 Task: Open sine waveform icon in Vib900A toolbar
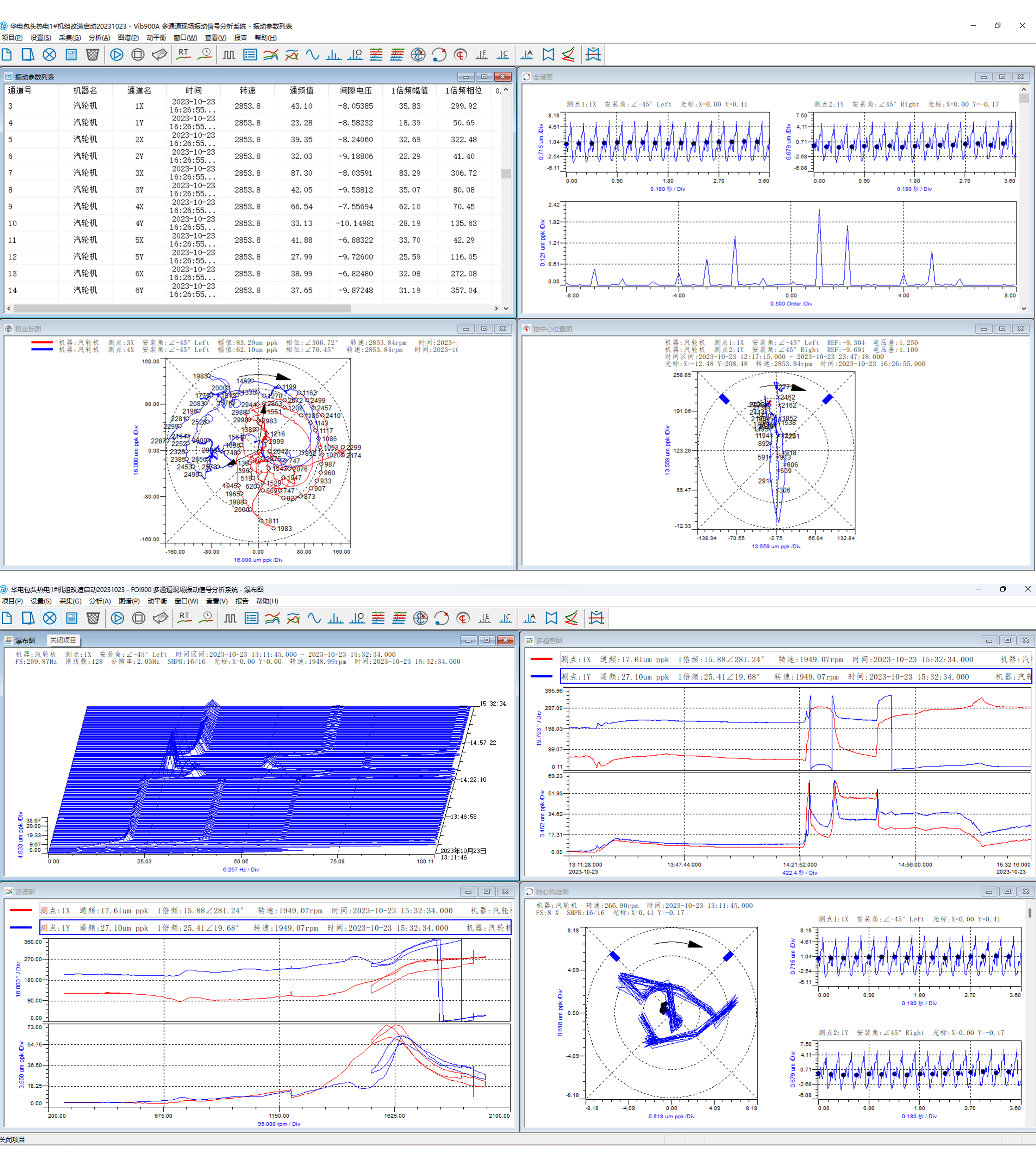[x=313, y=55]
